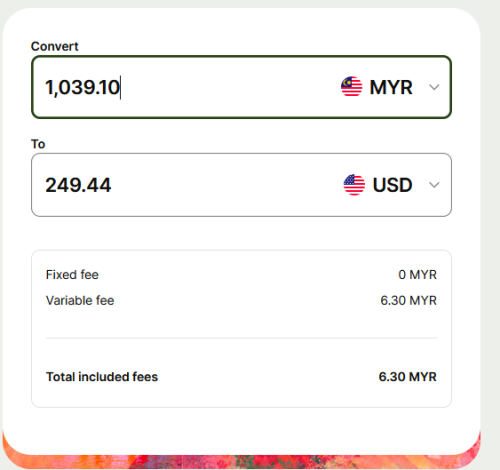Click the colorful banner below the card

[x=241, y=462]
